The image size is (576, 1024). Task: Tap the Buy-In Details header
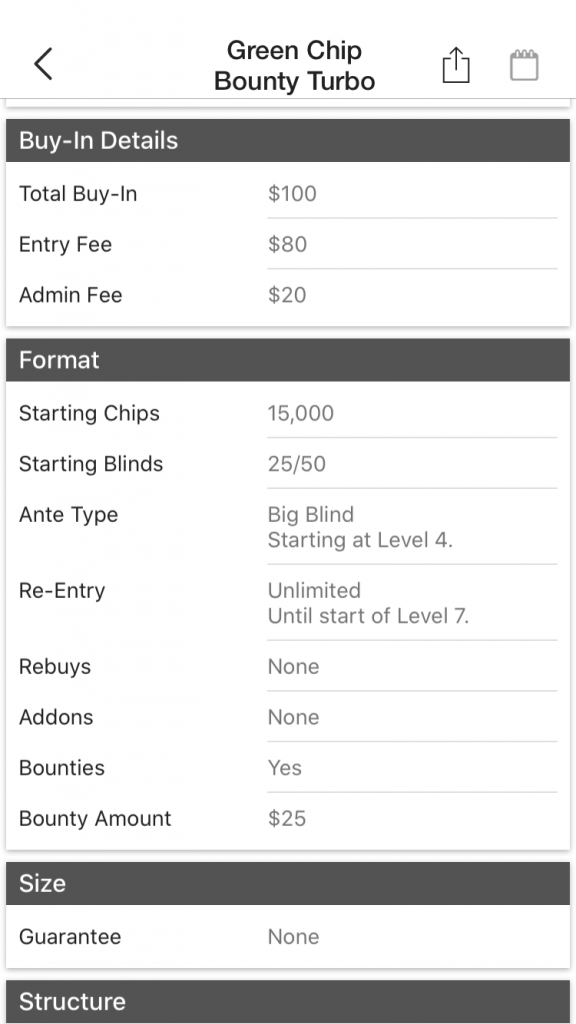[x=288, y=140]
